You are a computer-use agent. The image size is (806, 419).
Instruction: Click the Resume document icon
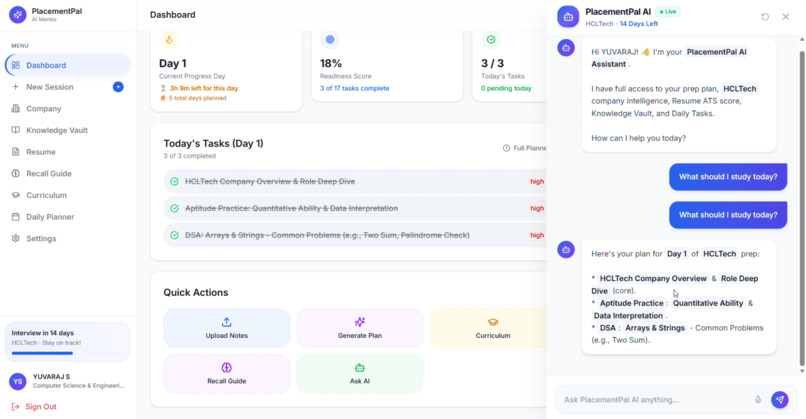click(15, 152)
